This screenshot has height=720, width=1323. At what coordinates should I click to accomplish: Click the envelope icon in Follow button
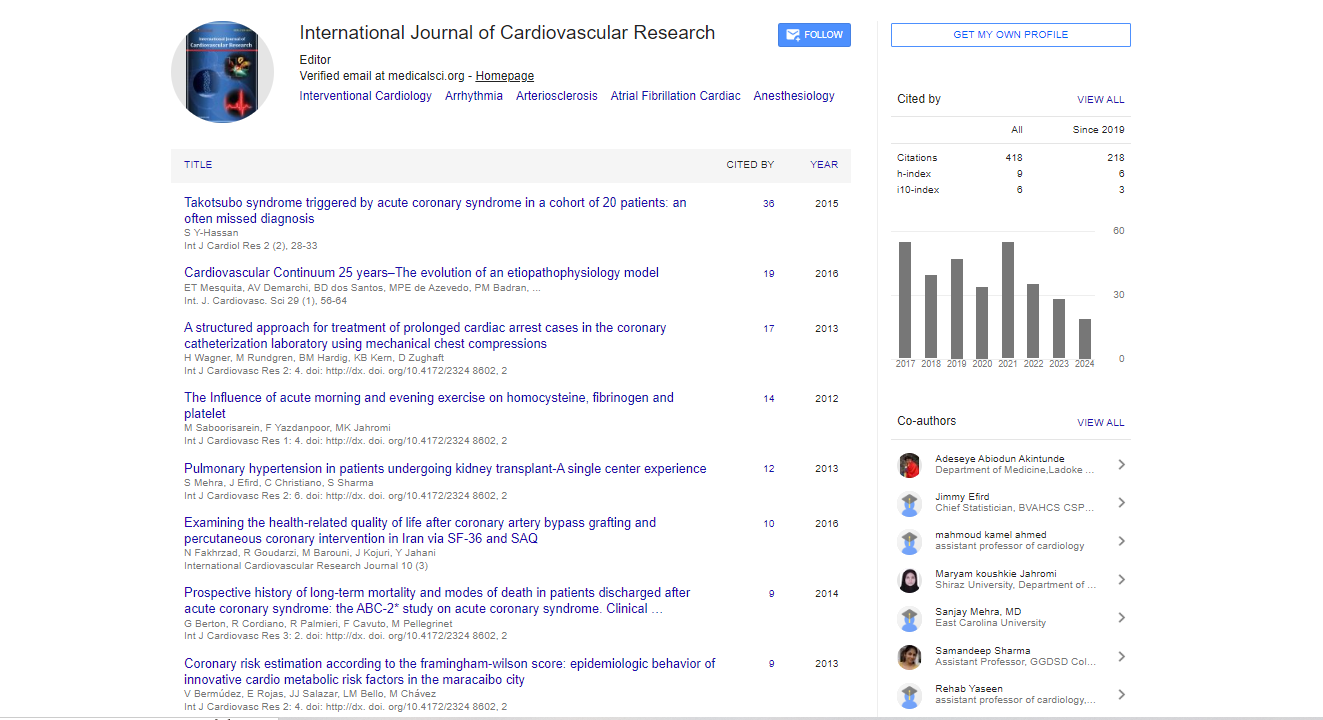(793, 35)
